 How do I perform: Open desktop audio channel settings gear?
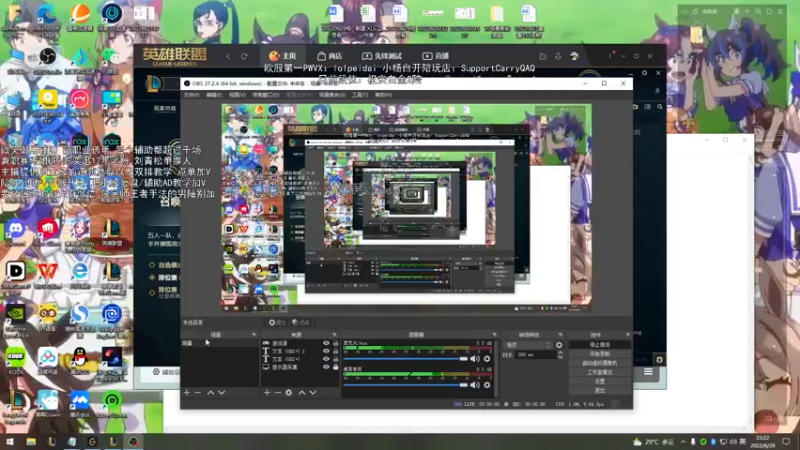(x=487, y=385)
